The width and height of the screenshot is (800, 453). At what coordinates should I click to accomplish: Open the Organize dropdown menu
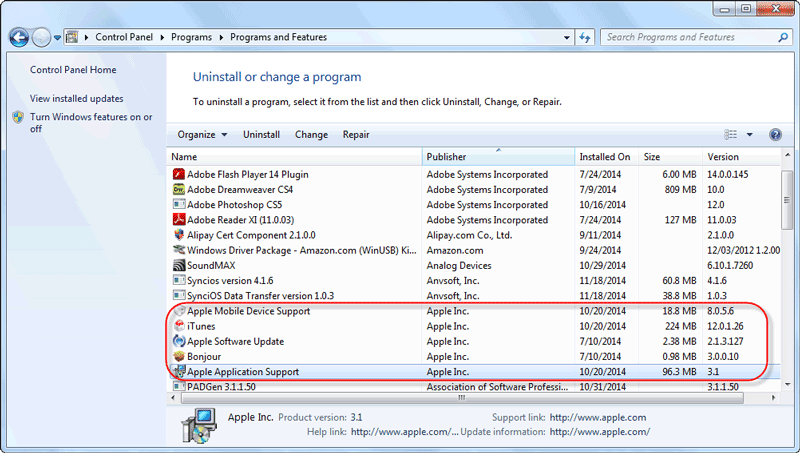pyautogui.click(x=202, y=135)
